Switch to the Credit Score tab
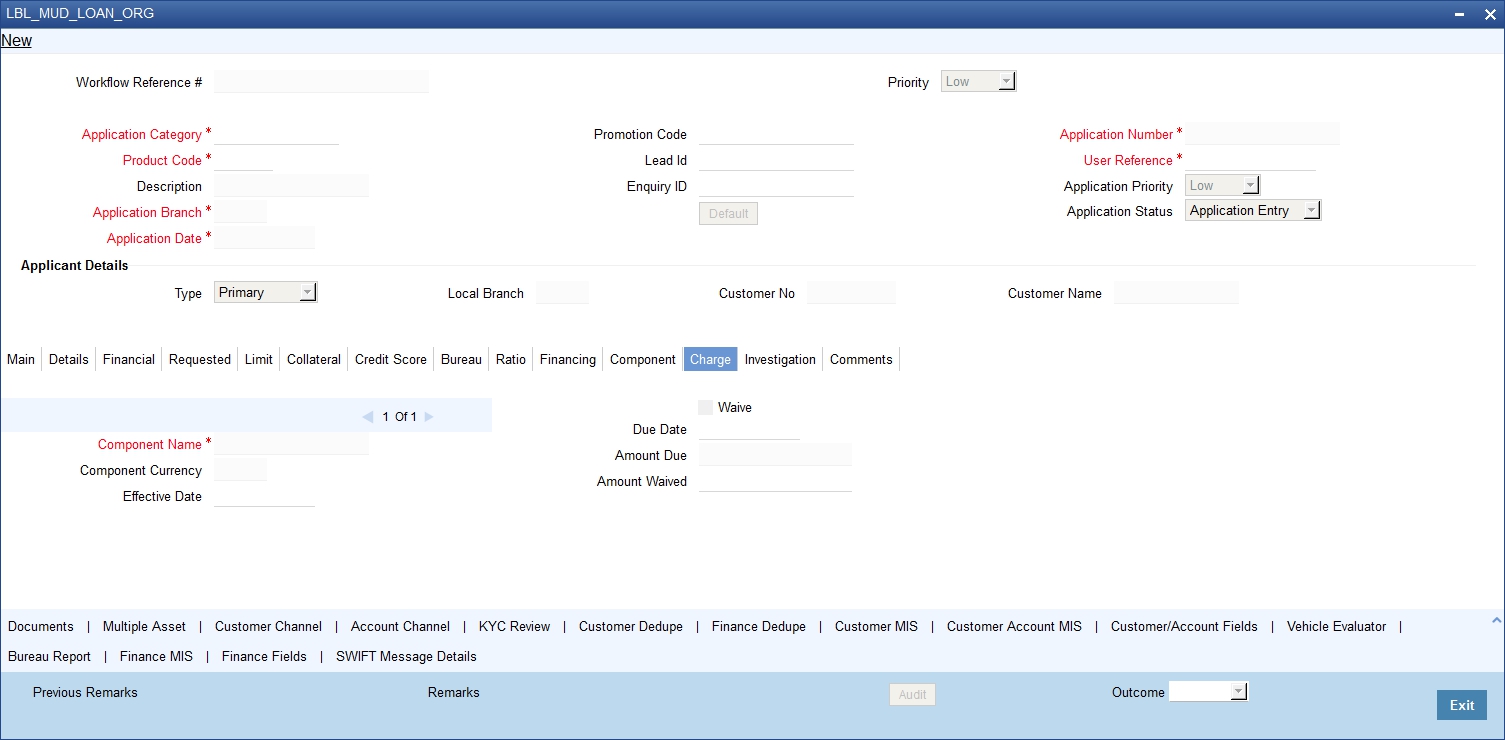 (391, 359)
